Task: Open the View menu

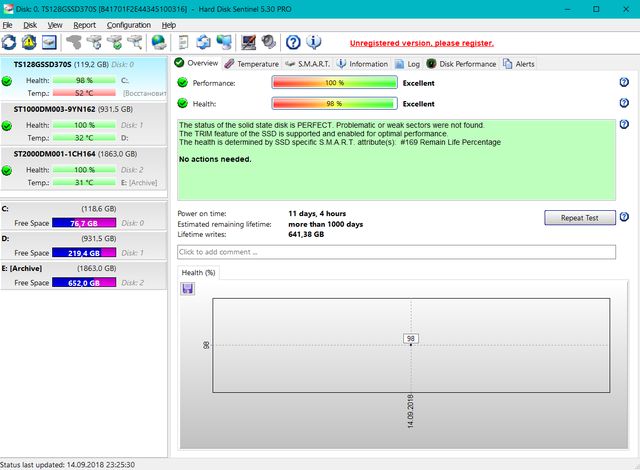Action: (55, 25)
